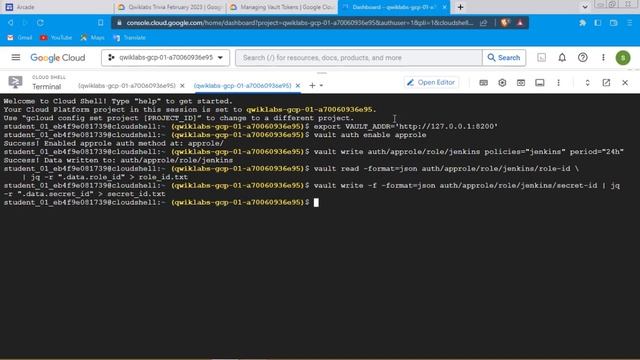Open the browser tab search dropdown
Image resolution: width=640 pixels, height=360 pixels.
tap(585, 7)
